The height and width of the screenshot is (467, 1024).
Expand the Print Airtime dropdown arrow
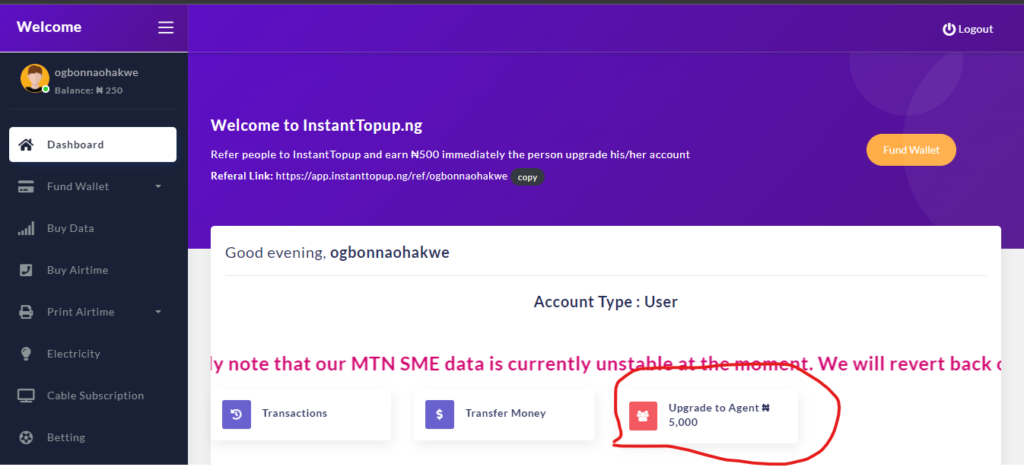158,312
